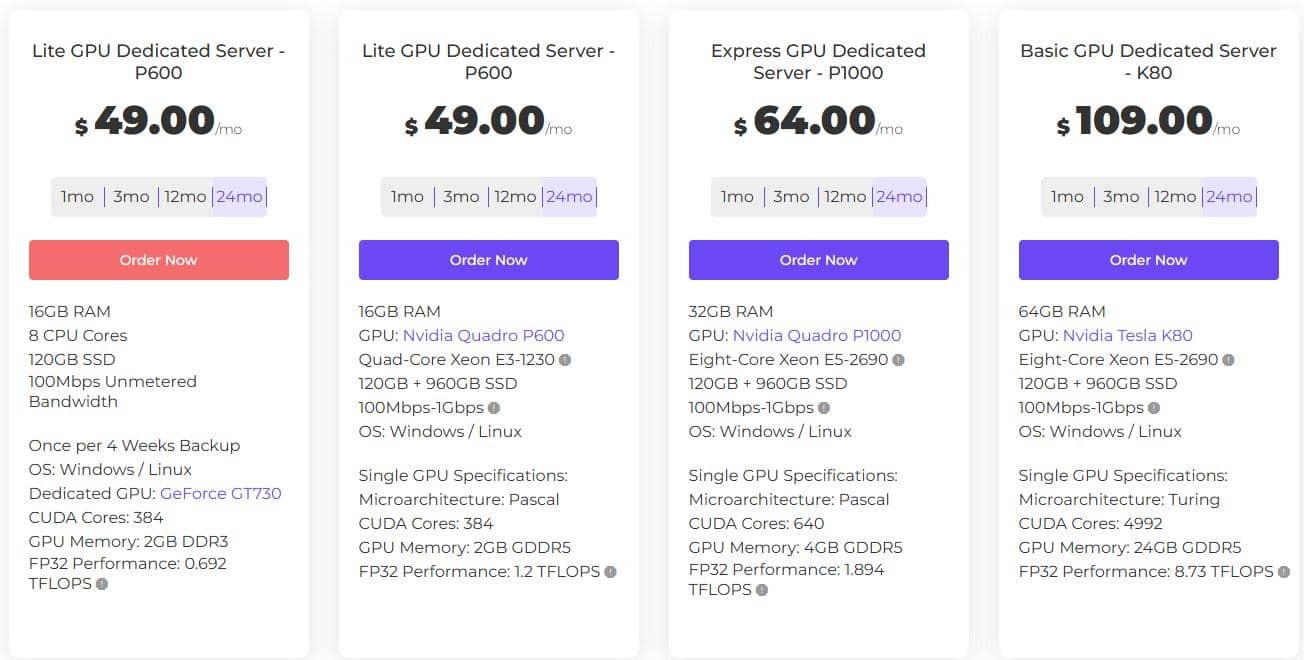1304x660 pixels.
Task: Click info icon next to K80 plan's Xeon E5-2690
Action: click(1228, 360)
